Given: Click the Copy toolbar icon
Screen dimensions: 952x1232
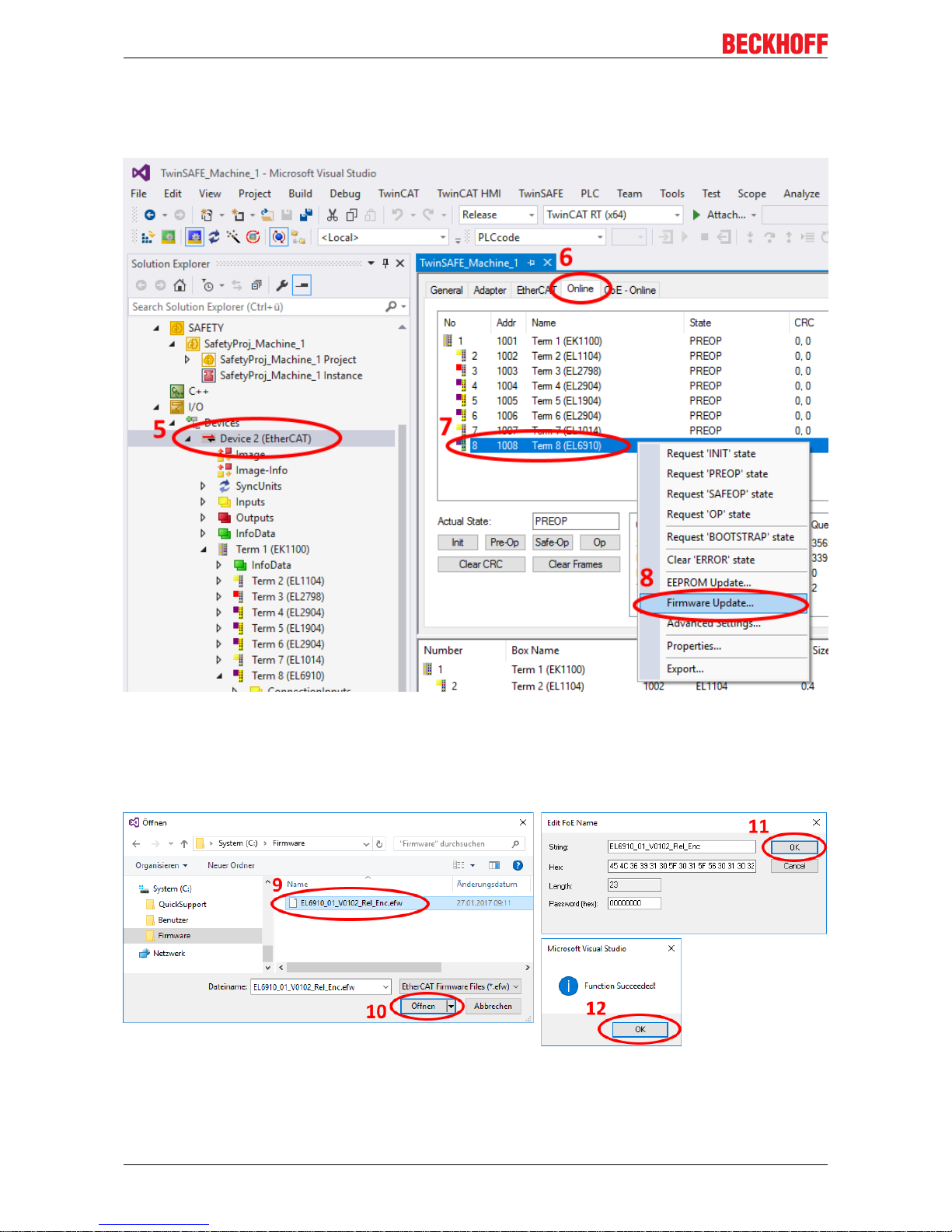Looking at the screenshot, I should (352, 215).
